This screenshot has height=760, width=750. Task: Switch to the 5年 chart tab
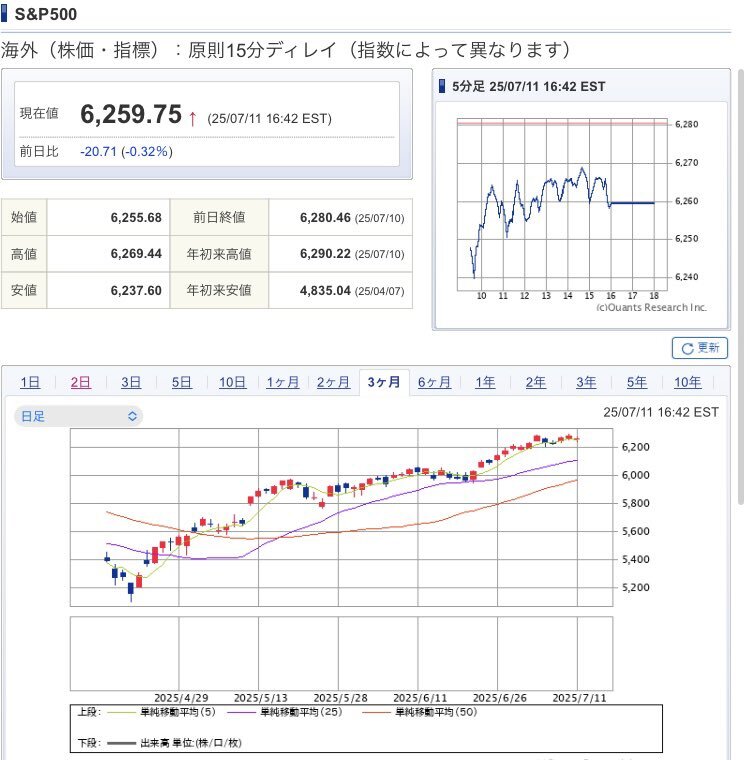click(637, 382)
